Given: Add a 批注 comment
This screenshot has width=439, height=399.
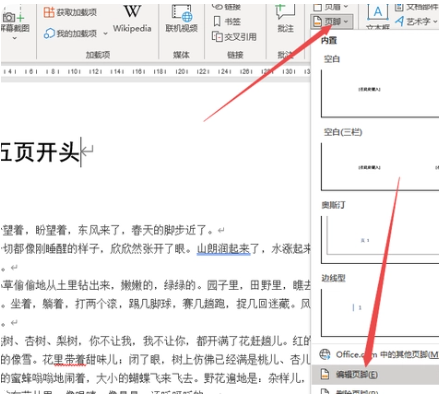Looking at the screenshot, I should (285, 19).
